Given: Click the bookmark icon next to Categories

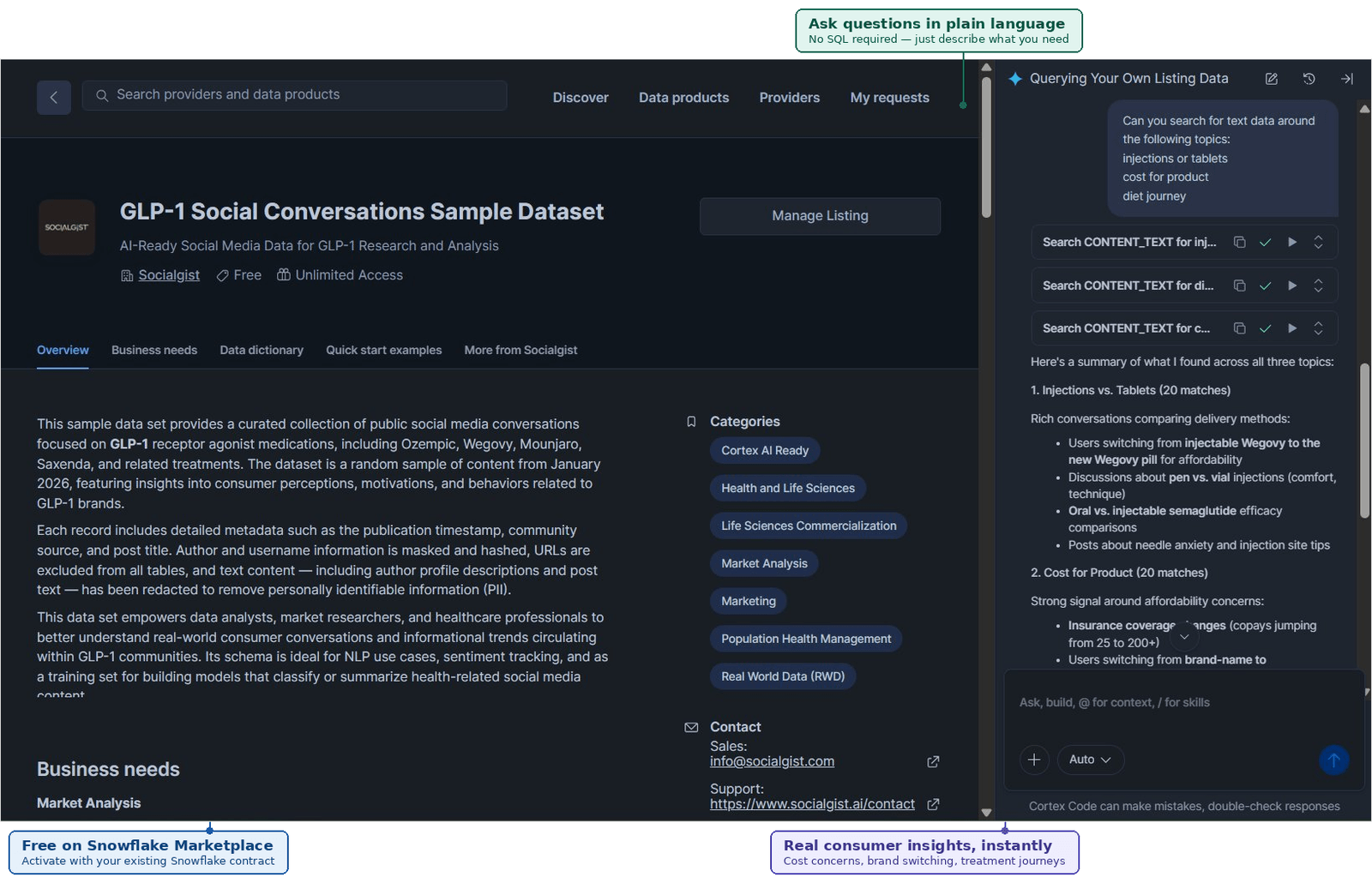Looking at the screenshot, I should point(691,422).
